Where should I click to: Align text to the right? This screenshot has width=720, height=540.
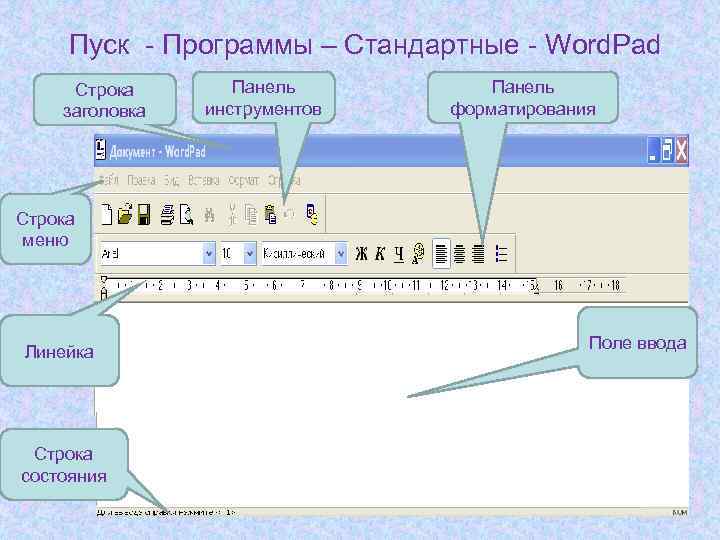point(478,253)
